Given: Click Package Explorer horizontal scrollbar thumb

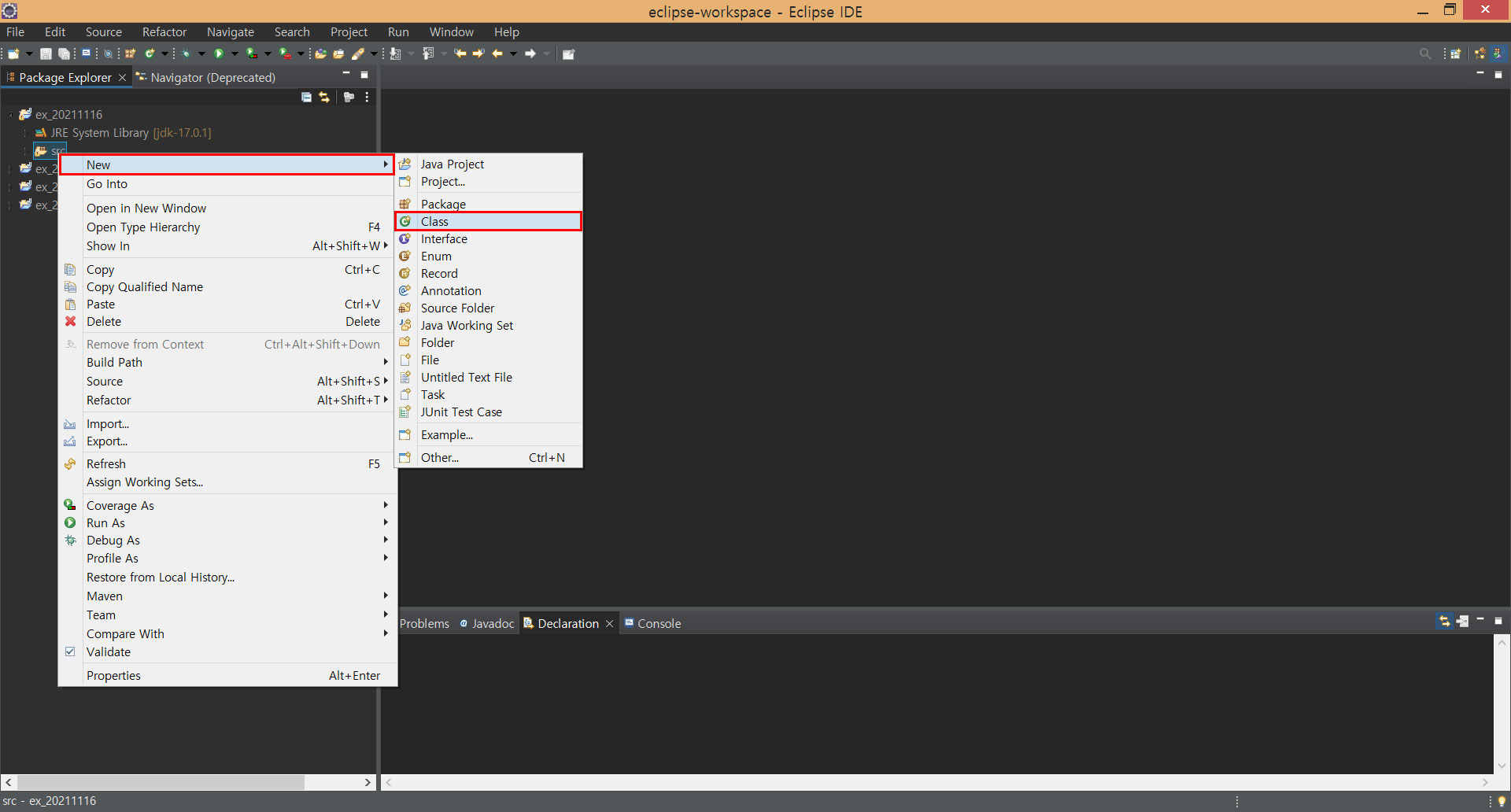Looking at the screenshot, I should (161, 782).
